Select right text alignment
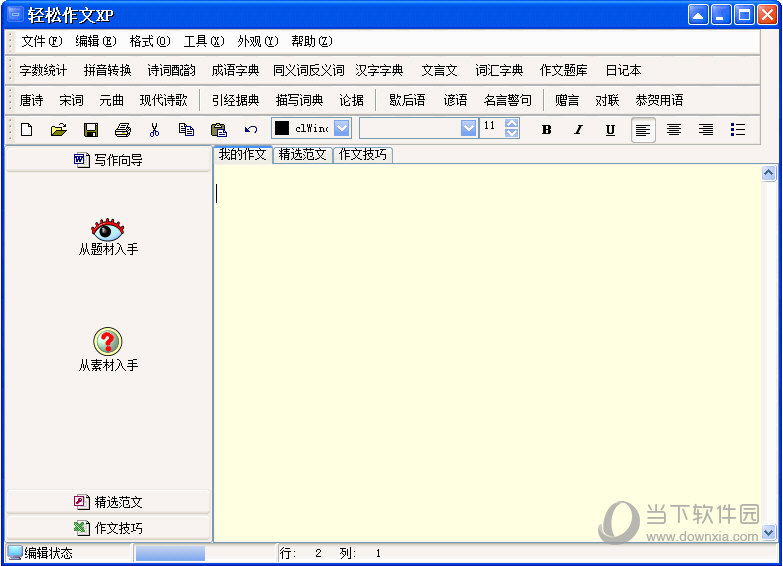This screenshot has width=783, height=566. (706, 130)
